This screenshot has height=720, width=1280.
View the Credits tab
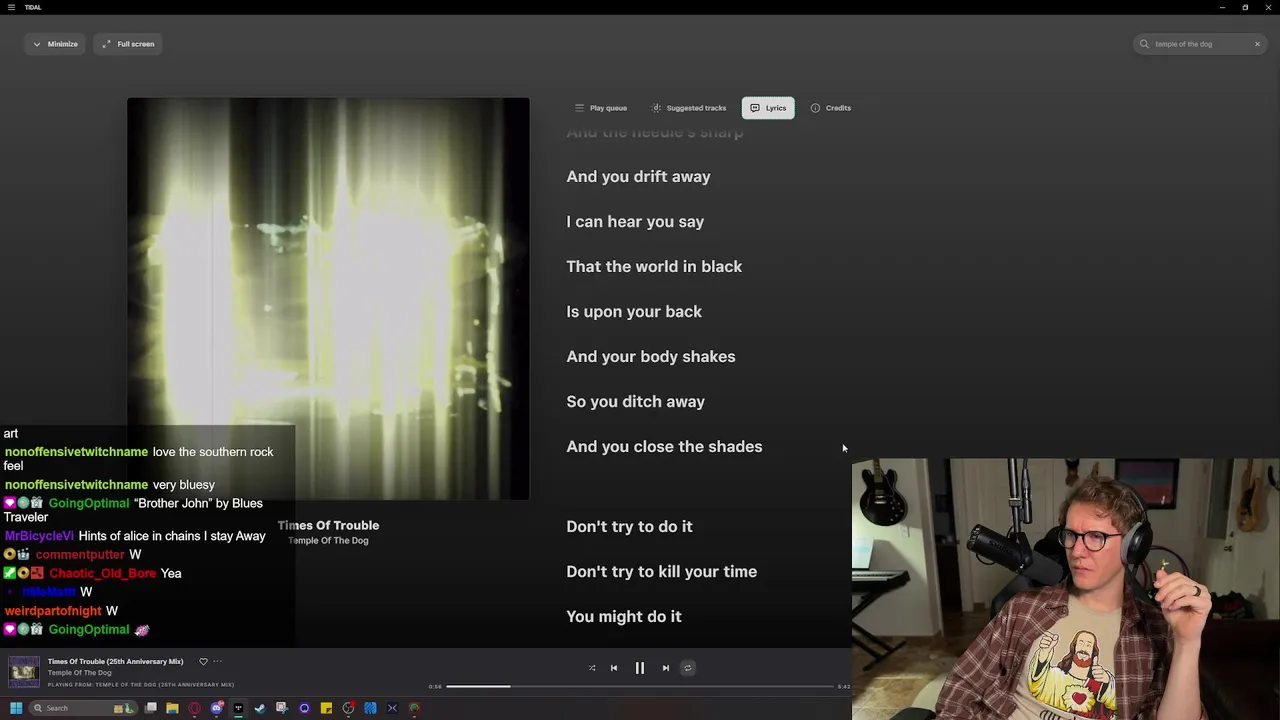[x=831, y=108]
